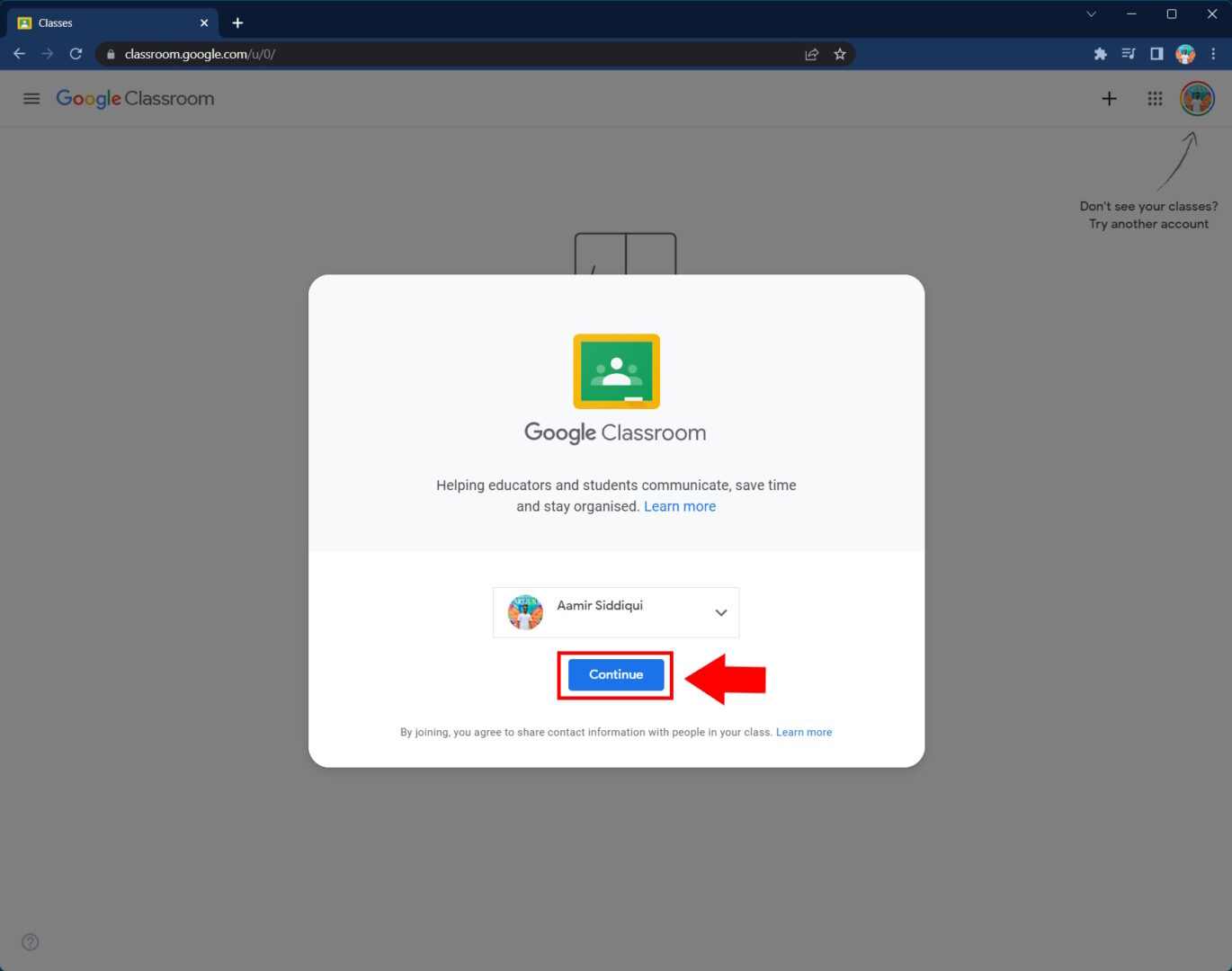The image size is (1232, 971).
Task: Open a new tab with the plus button
Action: 237,22
